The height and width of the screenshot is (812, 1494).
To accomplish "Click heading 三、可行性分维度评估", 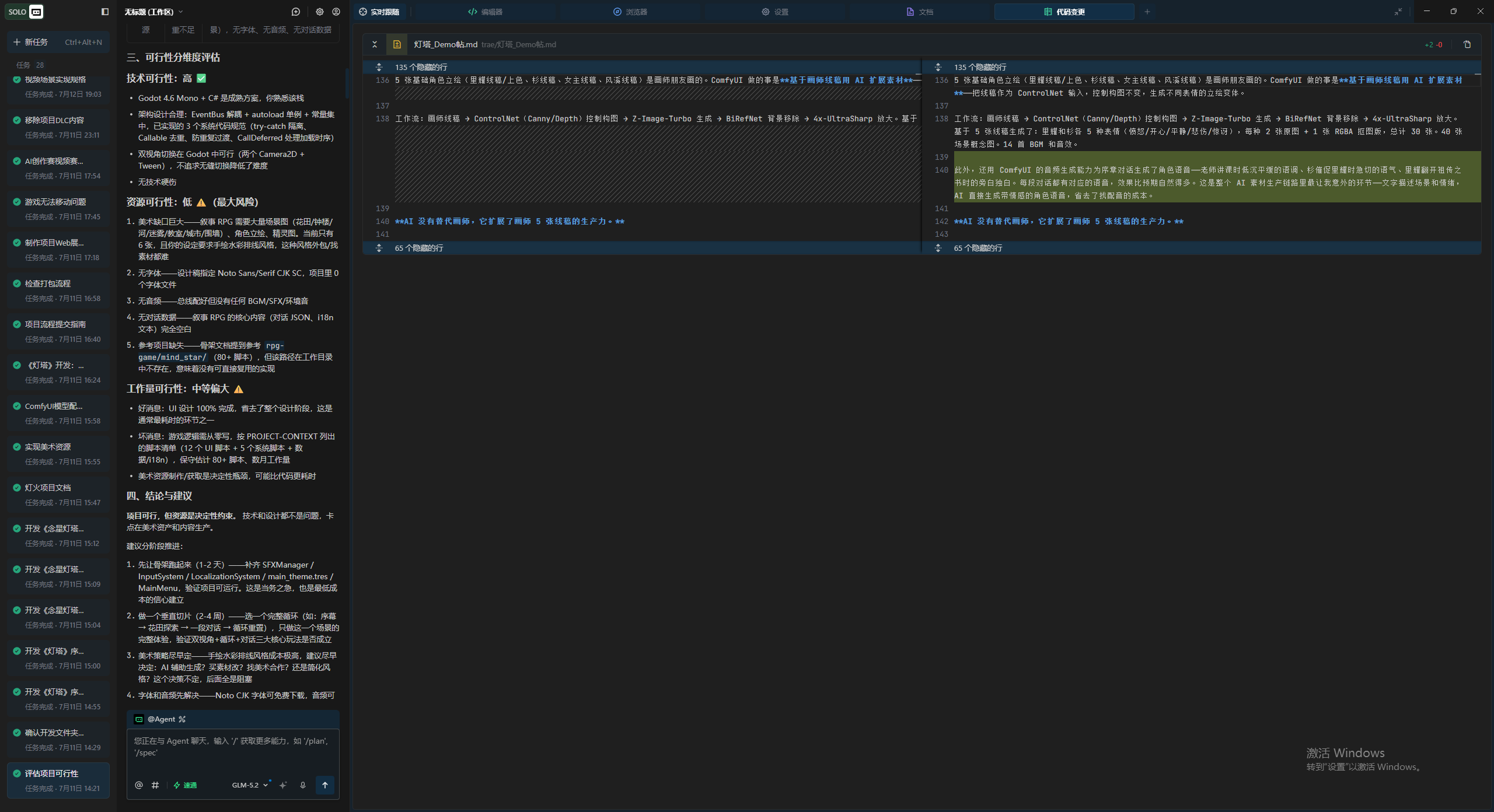I will tap(173, 57).
